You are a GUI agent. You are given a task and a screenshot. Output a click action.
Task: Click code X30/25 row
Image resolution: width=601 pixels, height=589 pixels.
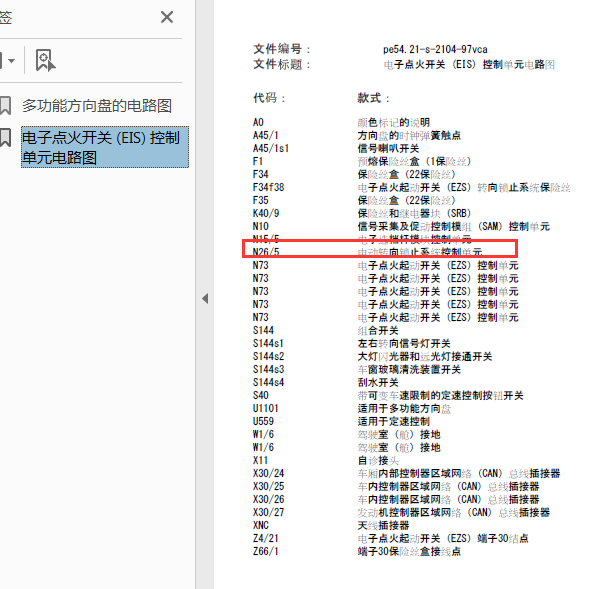click(396, 487)
